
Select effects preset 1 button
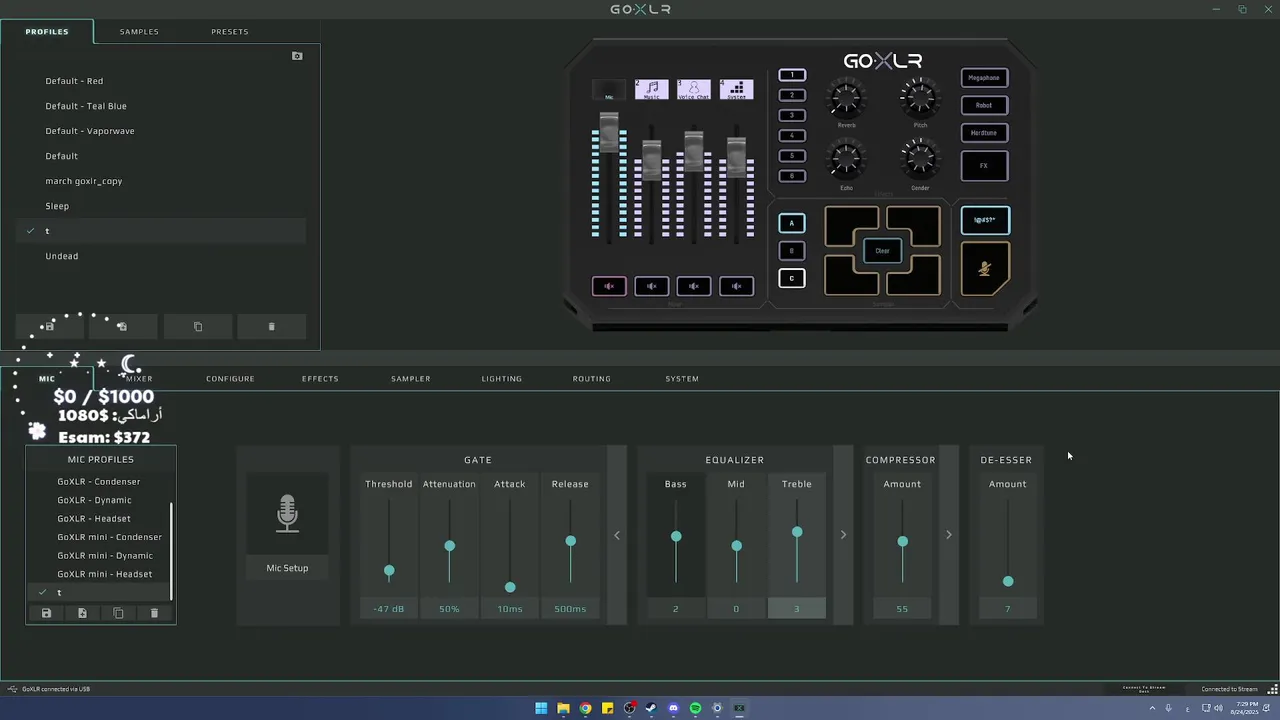click(x=791, y=75)
